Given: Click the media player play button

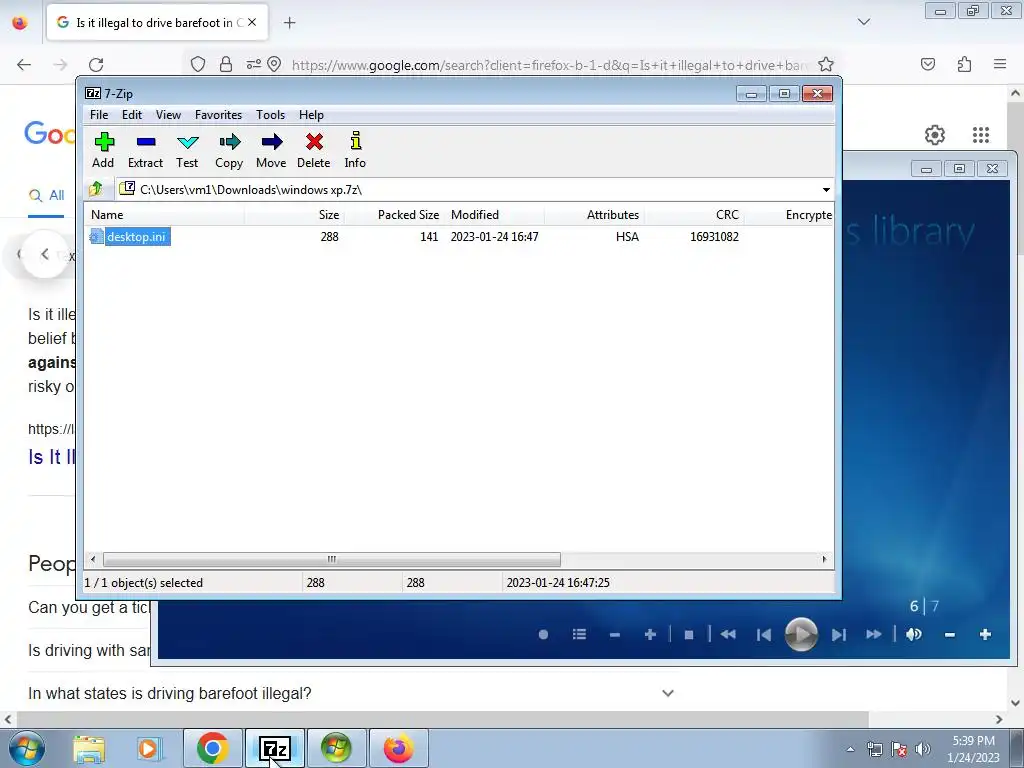Looking at the screenshot, I should (801, 634).
